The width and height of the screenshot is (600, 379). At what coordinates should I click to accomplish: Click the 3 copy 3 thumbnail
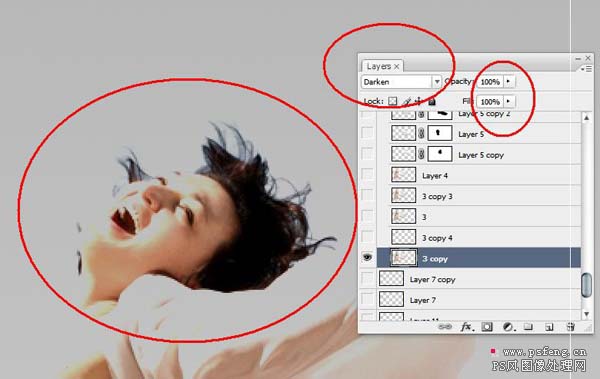(x=403, y=195)
